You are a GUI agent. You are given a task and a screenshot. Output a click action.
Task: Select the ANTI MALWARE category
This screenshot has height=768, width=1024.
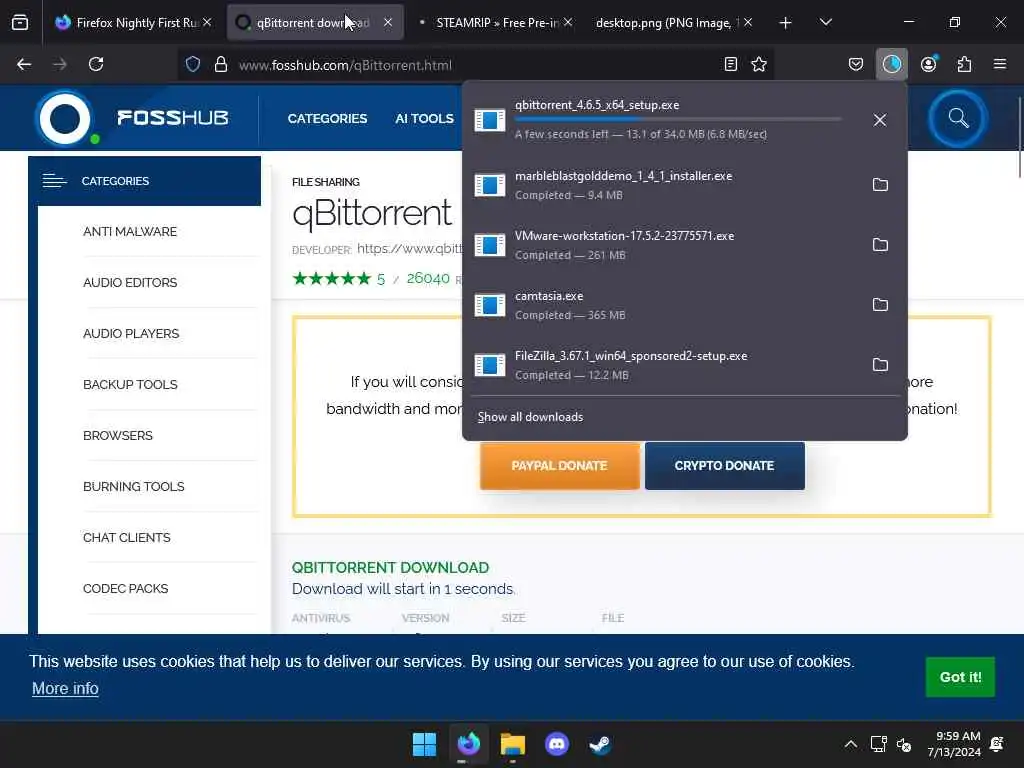[x=130, y=232]
